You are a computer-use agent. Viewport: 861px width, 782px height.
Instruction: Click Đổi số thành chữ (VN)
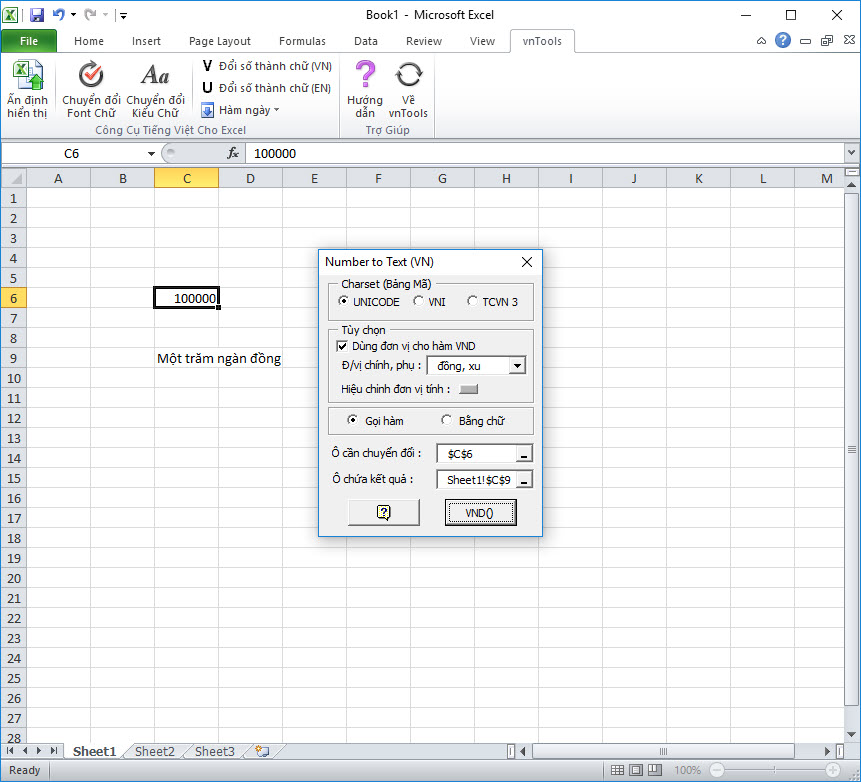tap(266, 66)
